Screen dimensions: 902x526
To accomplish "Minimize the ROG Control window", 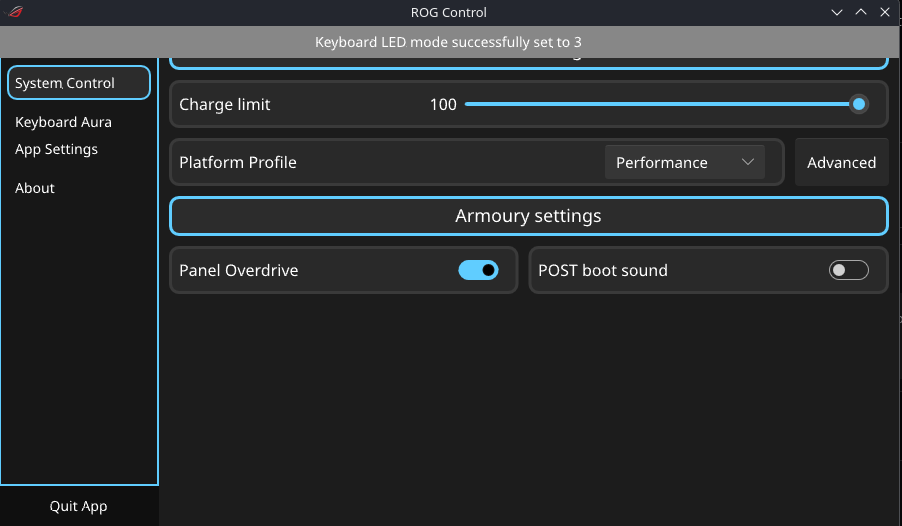I will [x=836, y=12].
